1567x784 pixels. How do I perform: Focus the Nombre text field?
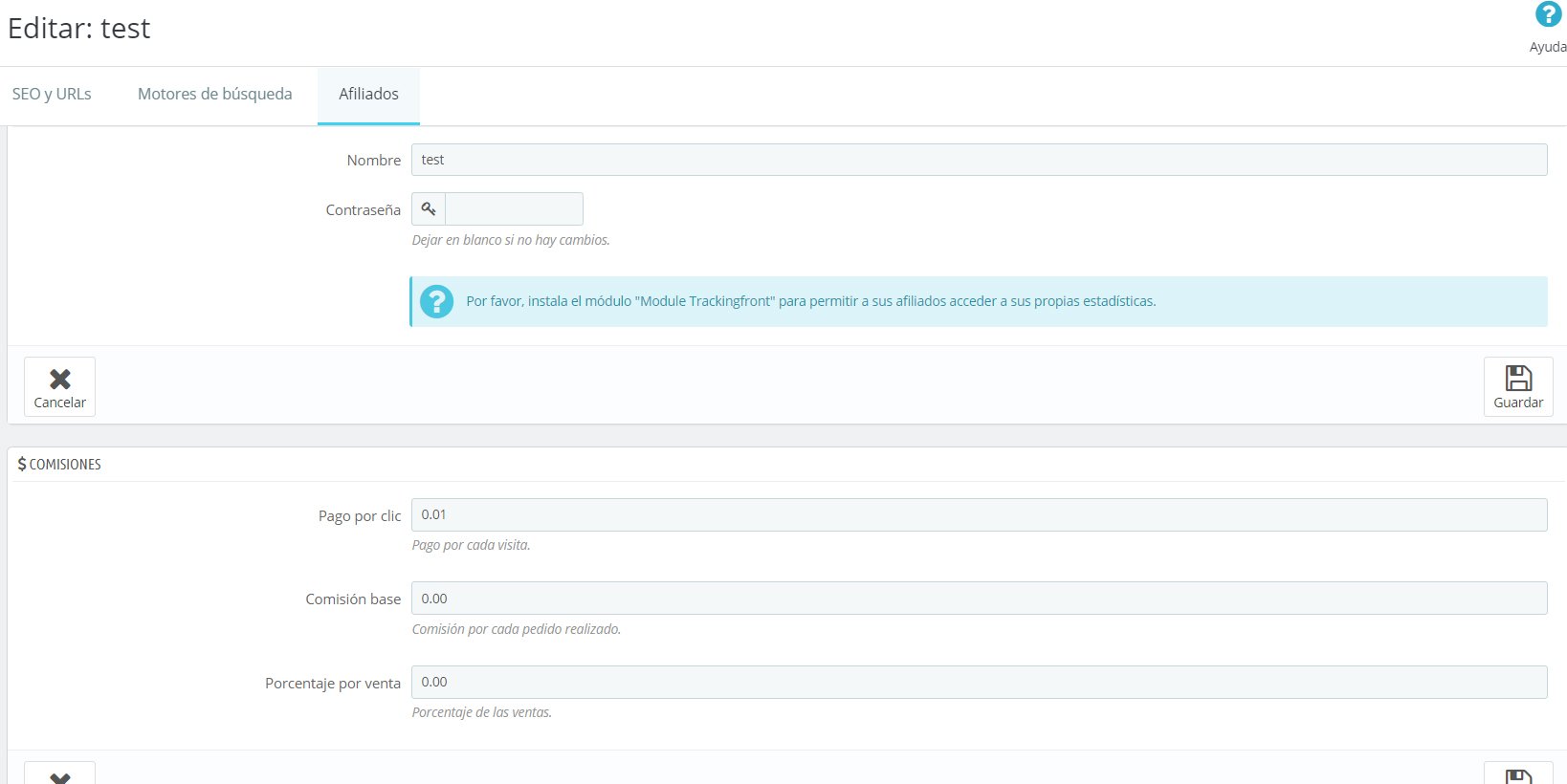pyautogui.click(x=979, y=160)
